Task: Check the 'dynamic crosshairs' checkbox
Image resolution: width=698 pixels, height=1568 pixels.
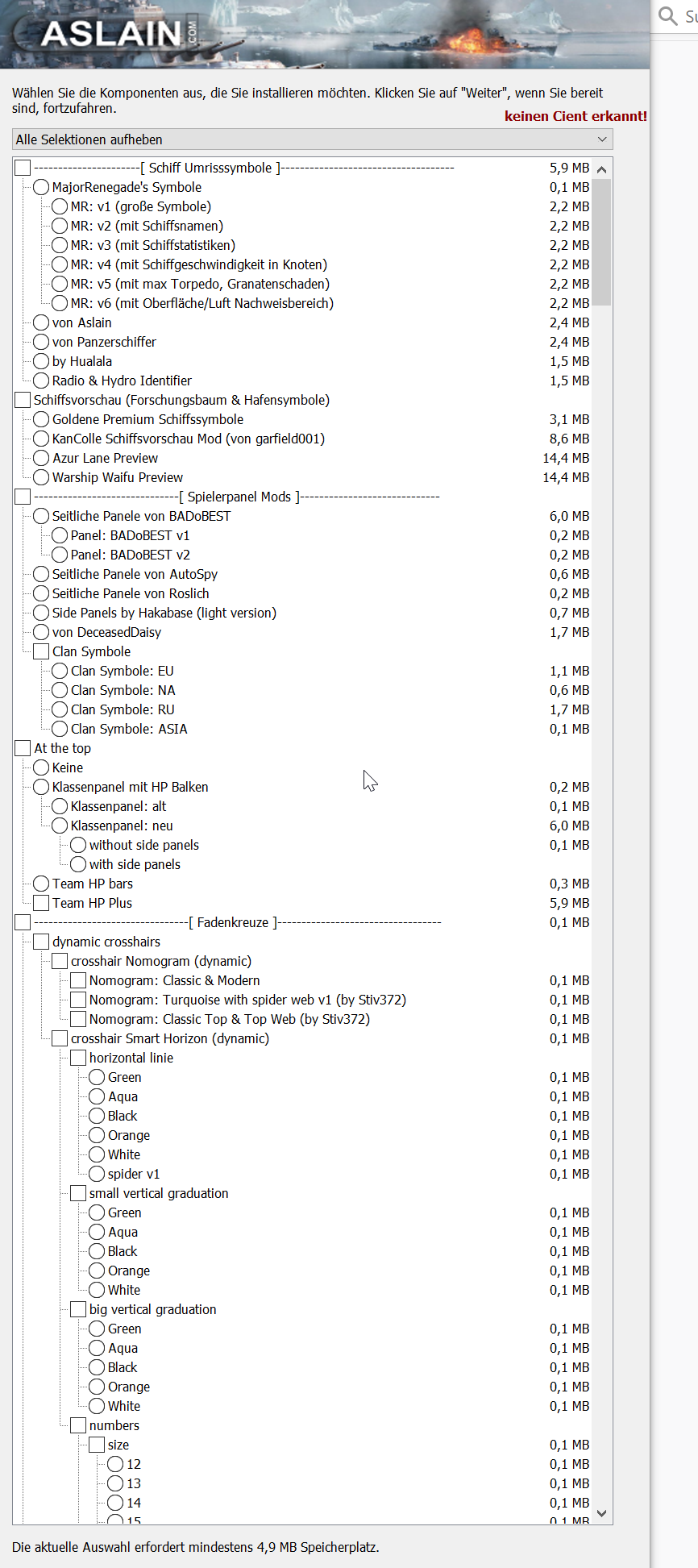Action: (x=41, y=942)
